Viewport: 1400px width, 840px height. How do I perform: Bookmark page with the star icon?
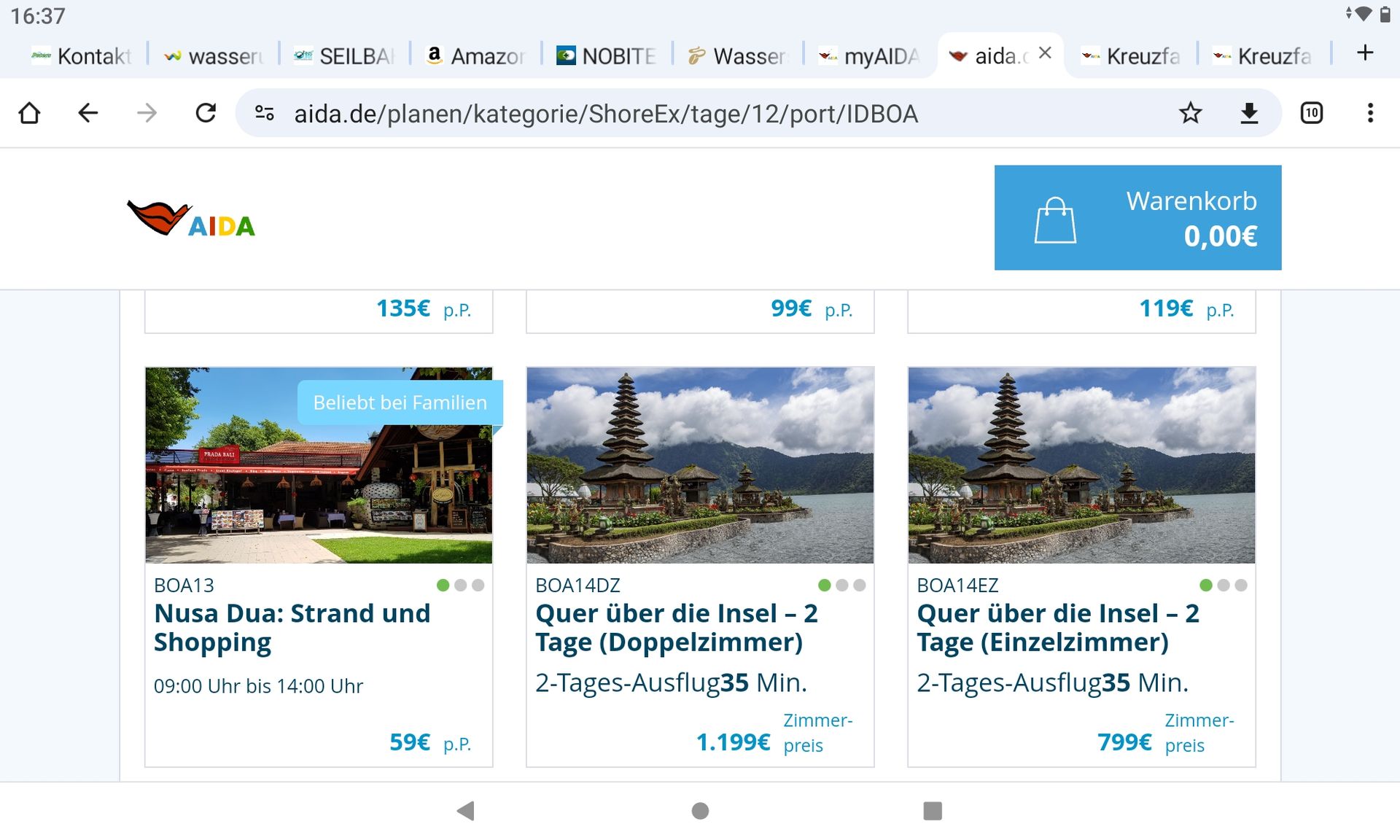click(x=1190, y=113)
